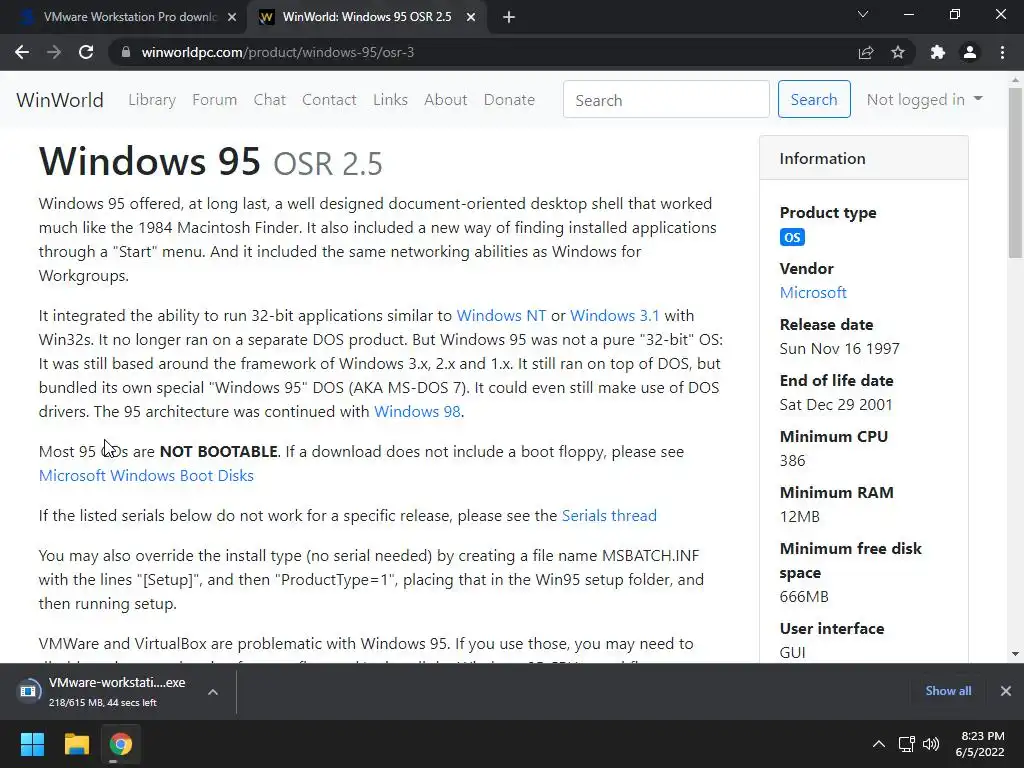Open the VMware-workstation exe download item
Image resolution: width=1024 pixels, height=768 pixels.
click(x=104, y=691)
